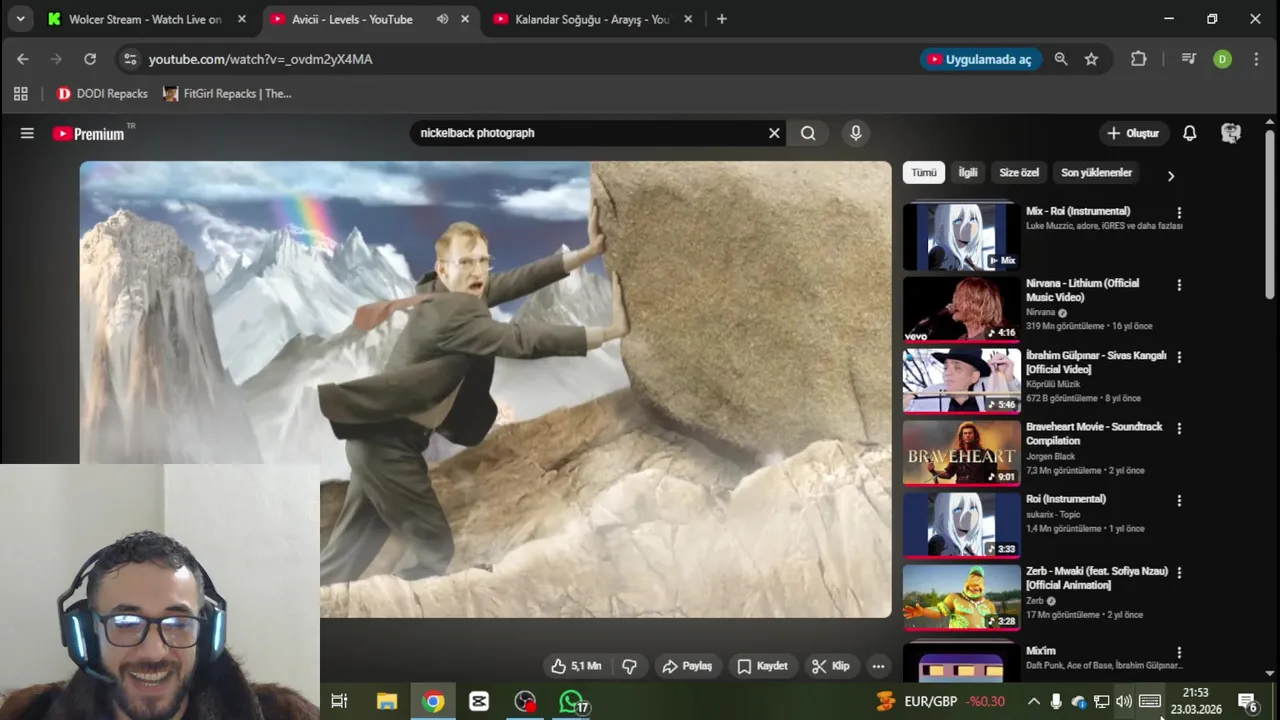Open Chrome extensions puzzle icon
This screenshot has height=720, width=1280.
(1138, 59)
